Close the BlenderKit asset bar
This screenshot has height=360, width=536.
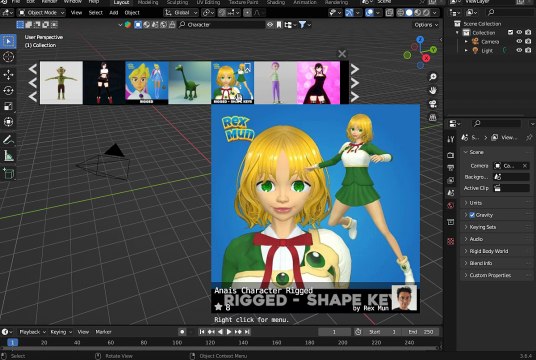point(342,54)
